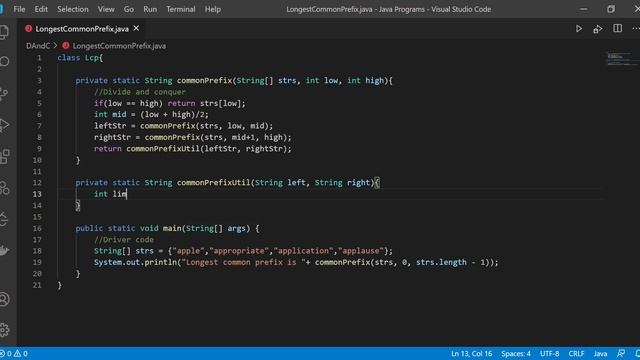
Task: Click the 'class Lcp{' declaration
Action: (80, 58)
